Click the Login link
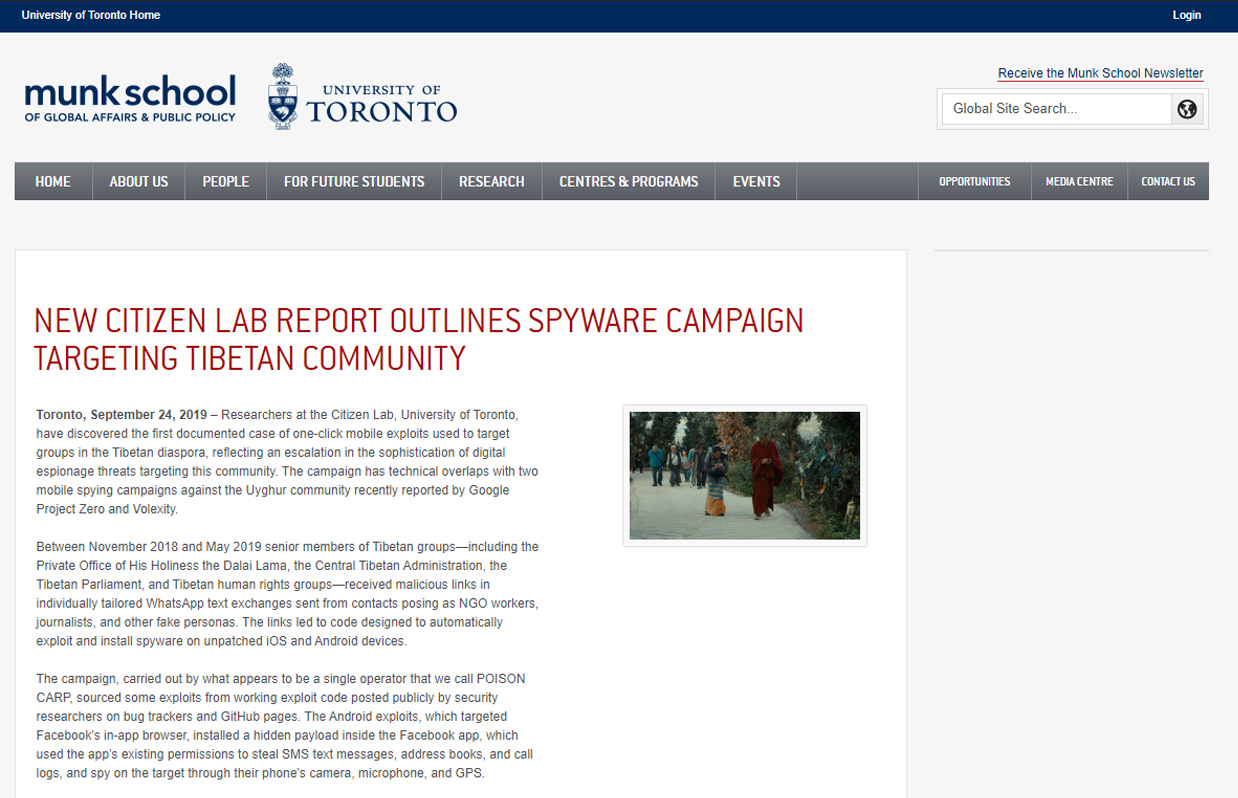This screenshot has height=798, width=1238. tap(1186, 15)
